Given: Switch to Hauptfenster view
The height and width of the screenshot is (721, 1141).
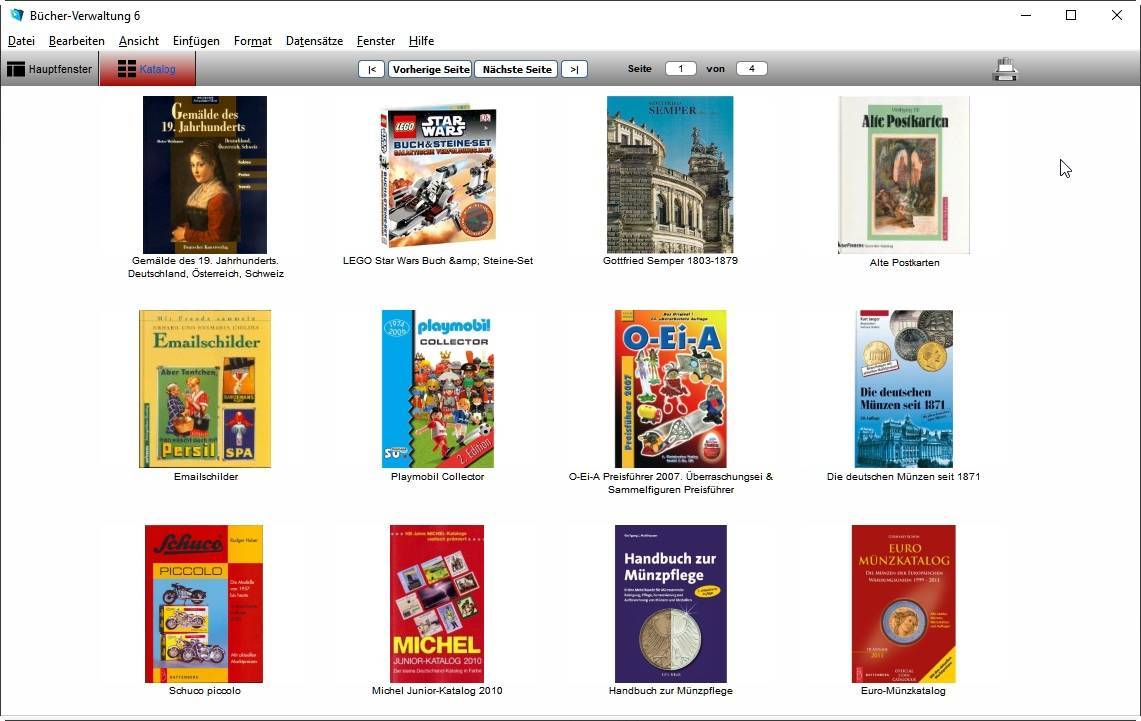Looking at the screenshot, I should click(x=50, y=69).
